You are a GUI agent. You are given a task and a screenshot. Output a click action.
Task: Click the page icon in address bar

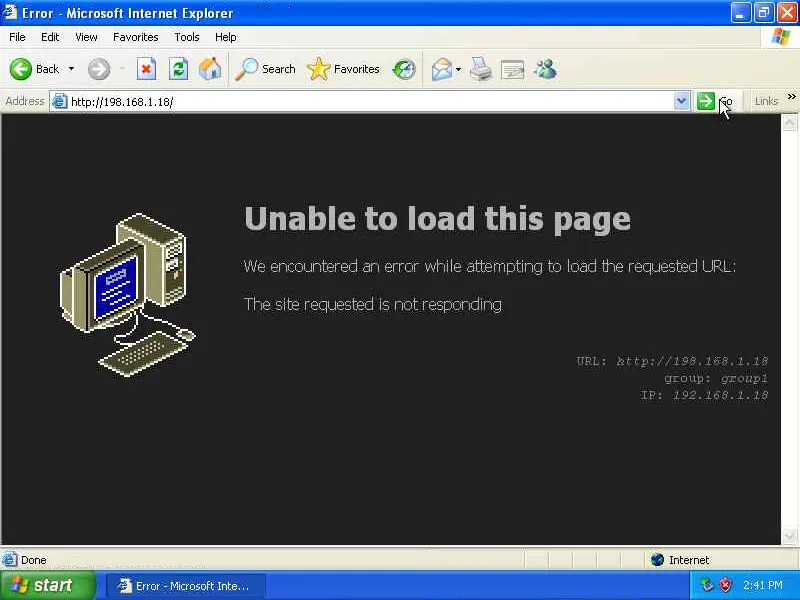pos(60,102)
